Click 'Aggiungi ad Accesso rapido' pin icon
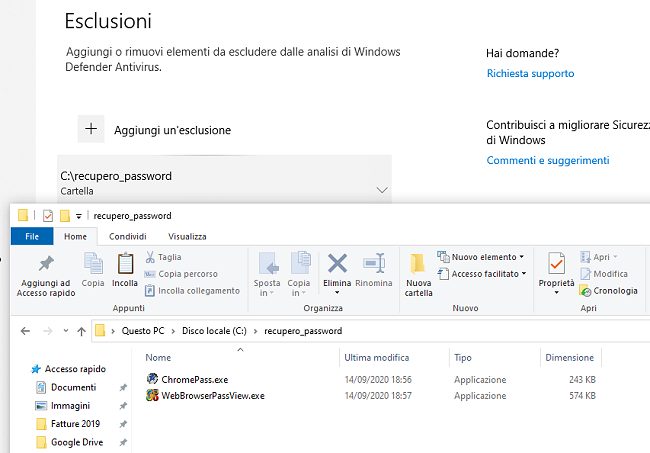This screenshot has width=650, height=453. (46, 264)
